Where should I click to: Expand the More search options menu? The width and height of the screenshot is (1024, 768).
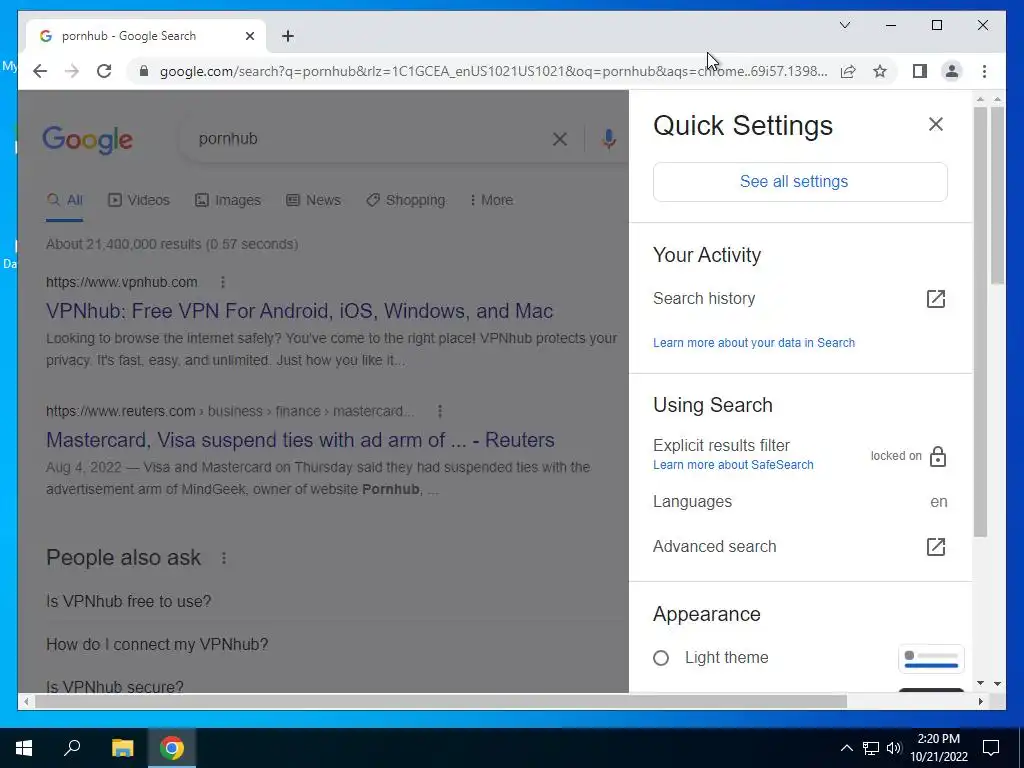(x=491, y=200)
